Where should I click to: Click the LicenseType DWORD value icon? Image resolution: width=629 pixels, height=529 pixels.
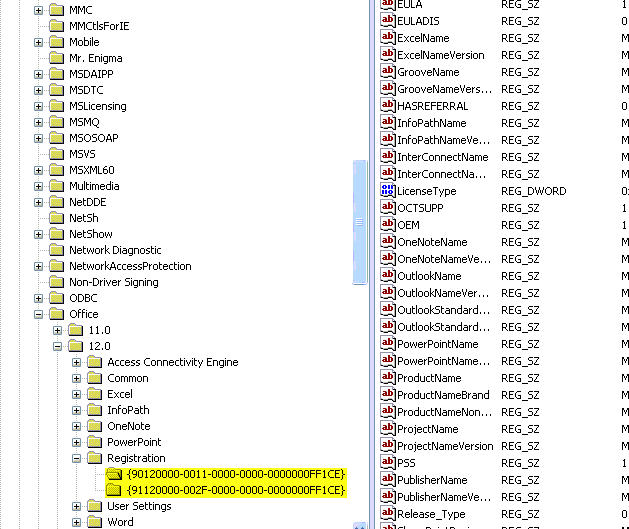point(388,190)
